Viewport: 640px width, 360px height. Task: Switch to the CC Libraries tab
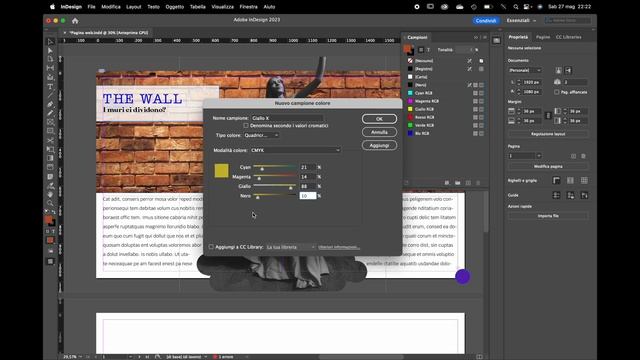point(569,37)
